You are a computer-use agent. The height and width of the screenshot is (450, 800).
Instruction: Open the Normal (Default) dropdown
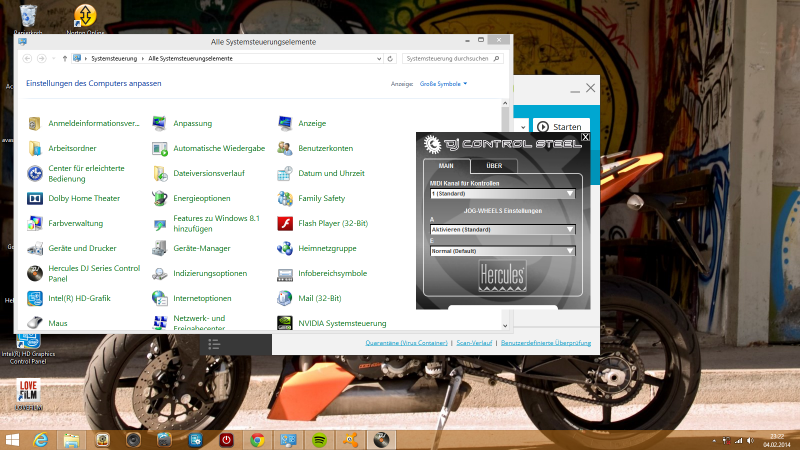(x=503, y=251)
